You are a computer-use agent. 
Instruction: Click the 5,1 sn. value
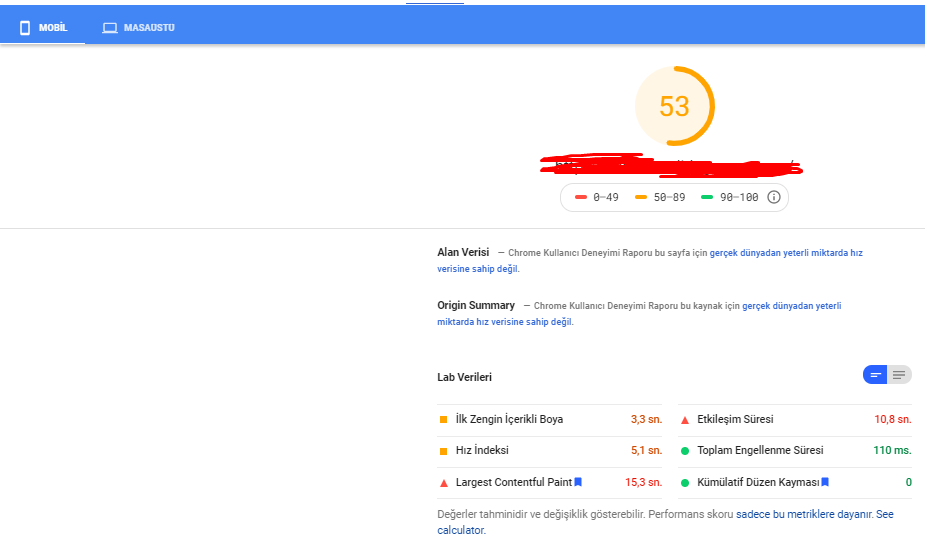coord(647,450)
